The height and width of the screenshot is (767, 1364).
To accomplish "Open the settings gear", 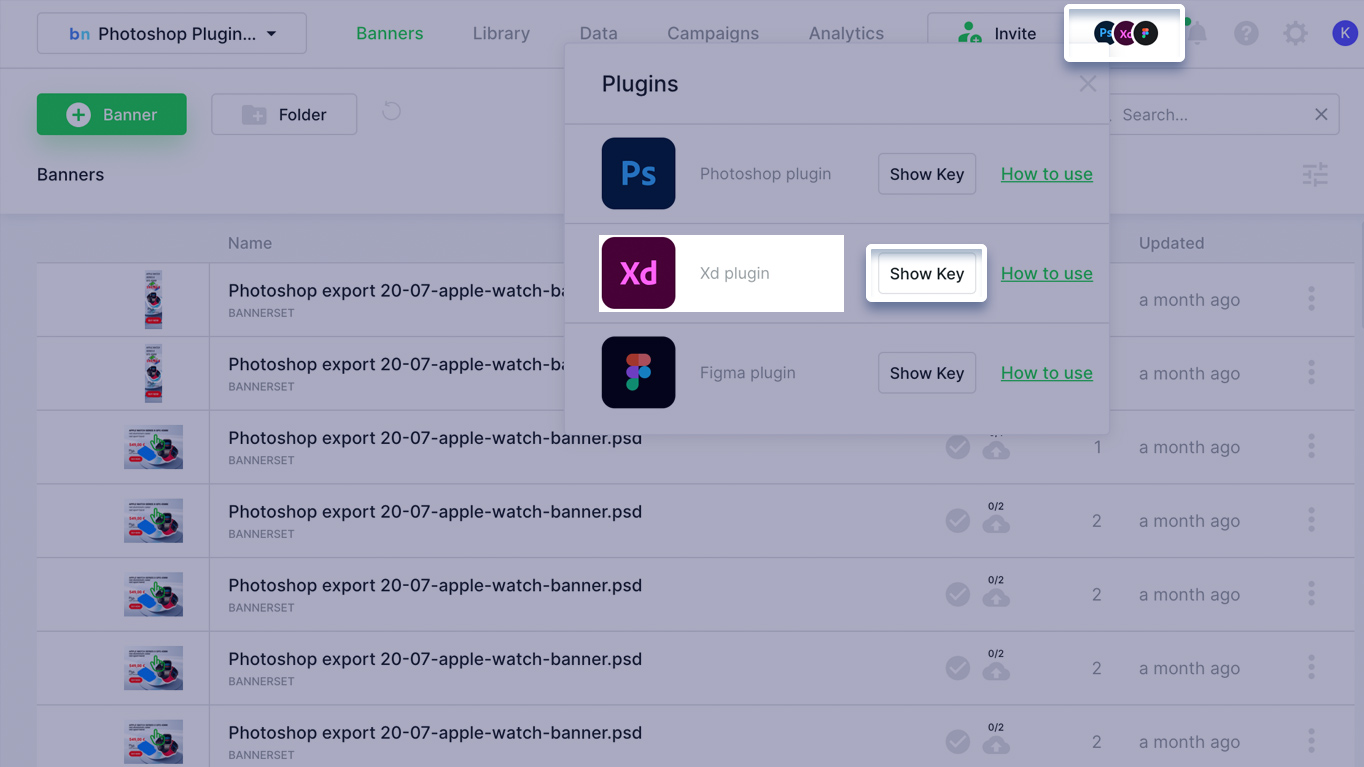I will coord(1295,34).
